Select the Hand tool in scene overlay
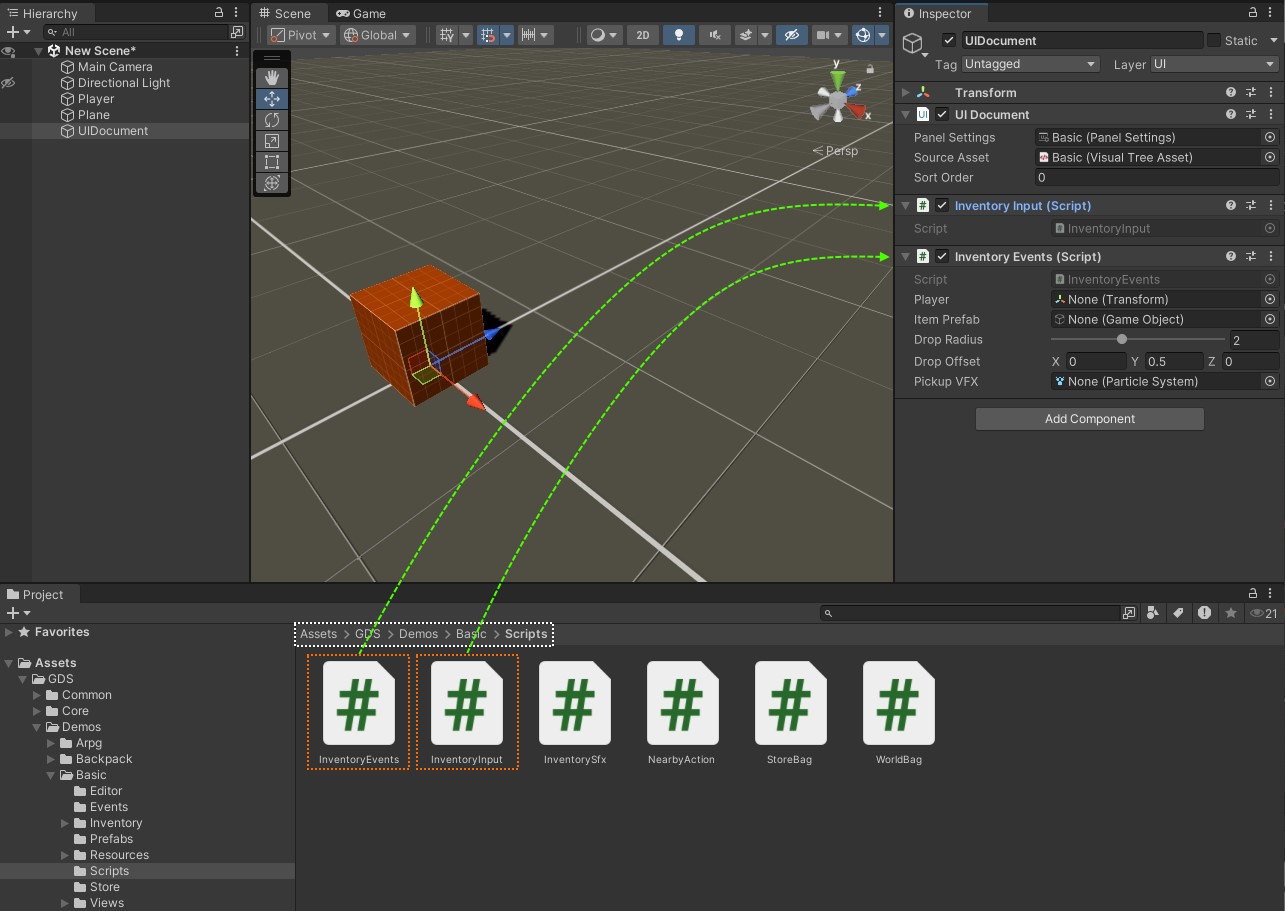 [272, 78]
